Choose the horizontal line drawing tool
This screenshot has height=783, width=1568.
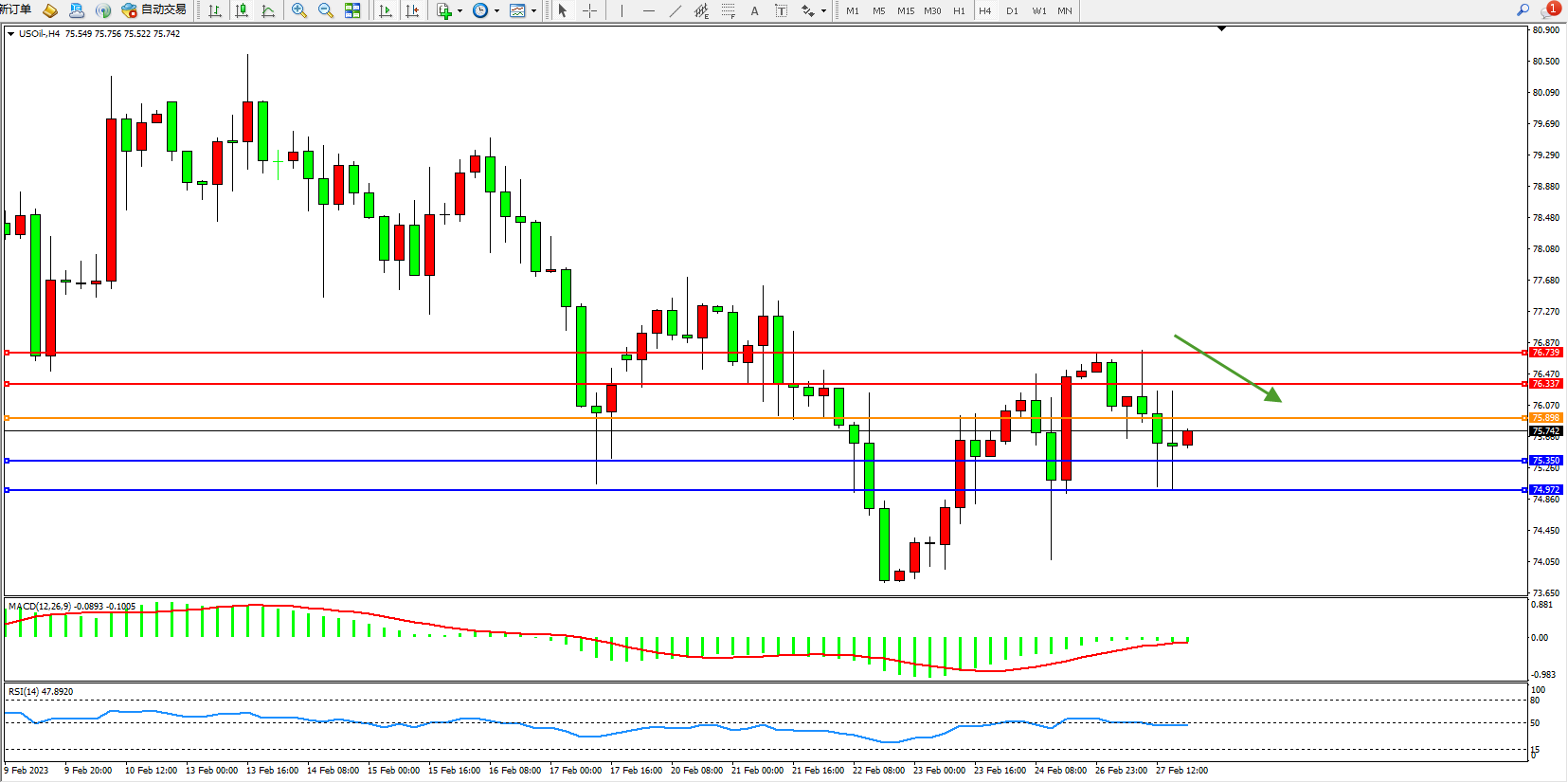click(x=648, y=10)
